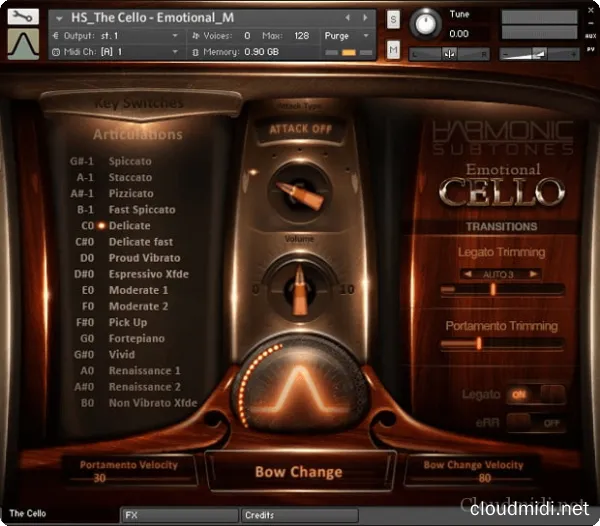The height and width of the screenshot is (526, 600).
Task: Select Proud Vibrato articulation
Action: click(144, 258)
